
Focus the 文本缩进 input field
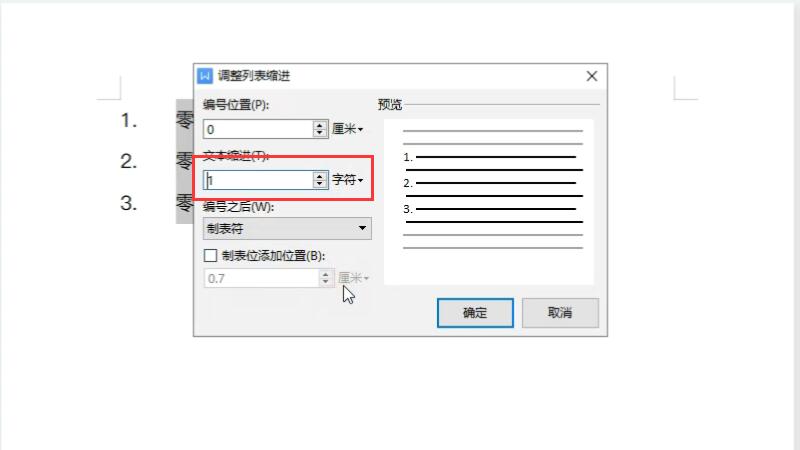(258, 180)
